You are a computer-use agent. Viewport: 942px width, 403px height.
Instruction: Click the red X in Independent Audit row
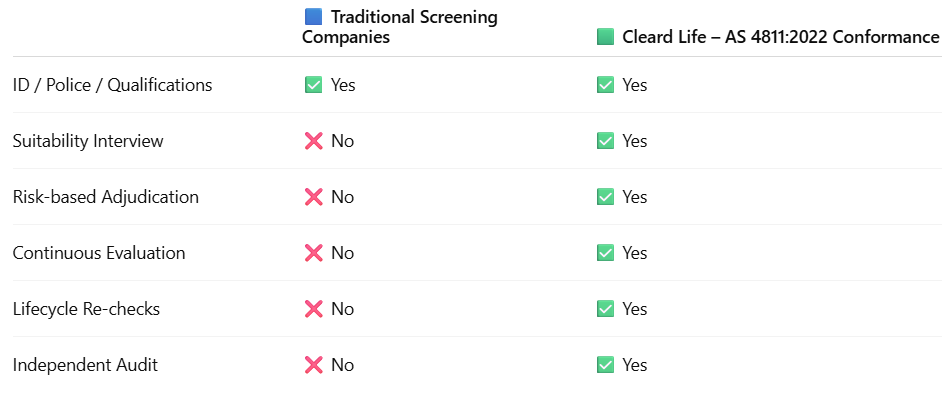(314, 365)
